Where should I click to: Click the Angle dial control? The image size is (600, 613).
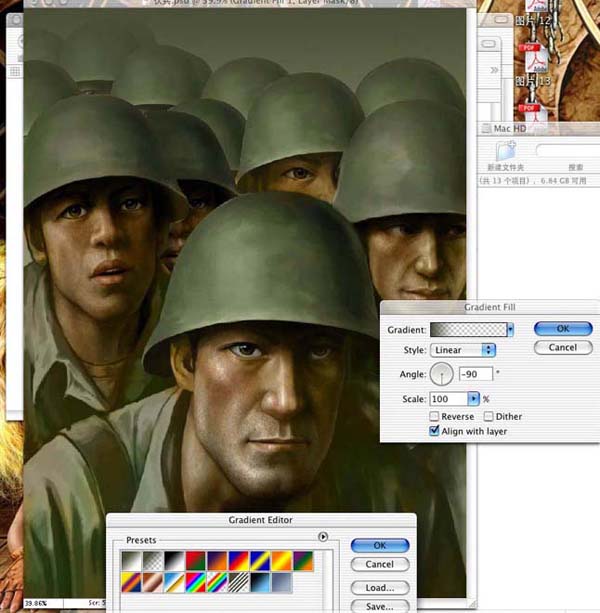coord(441,374)
